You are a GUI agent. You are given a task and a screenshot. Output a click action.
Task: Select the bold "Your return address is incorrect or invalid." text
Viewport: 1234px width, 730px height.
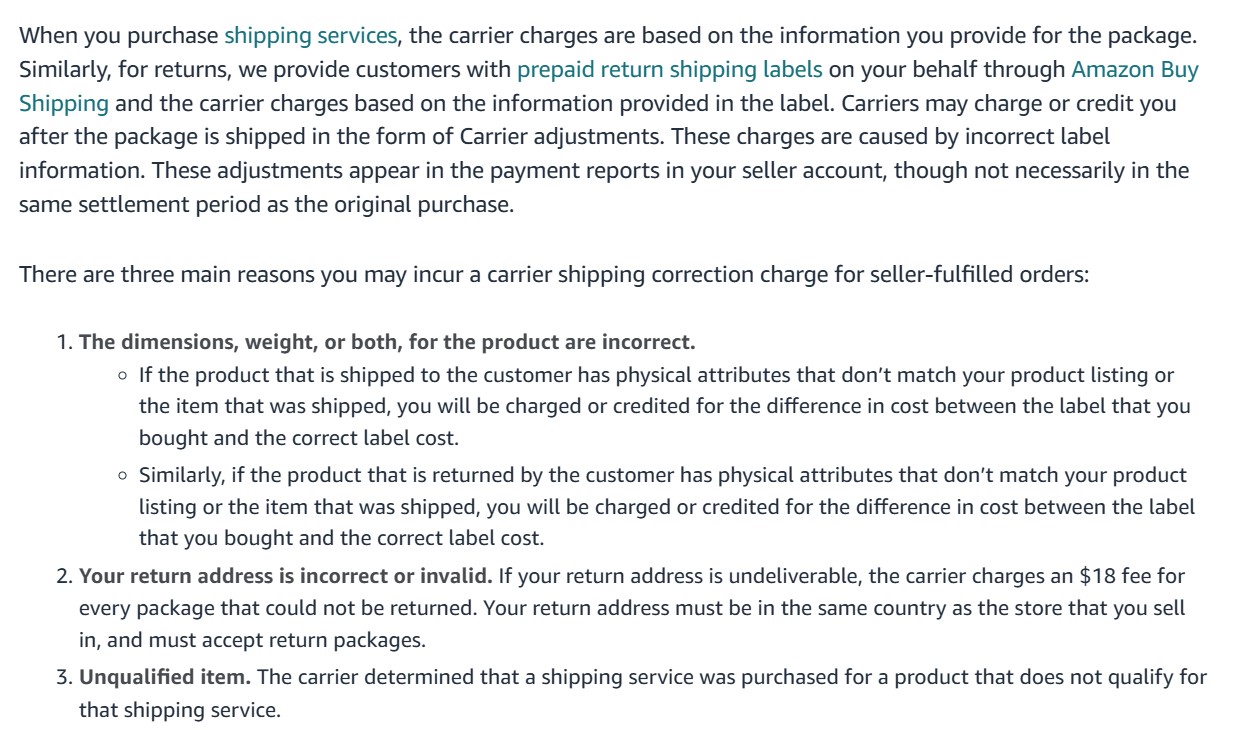(x=286, y=577)
